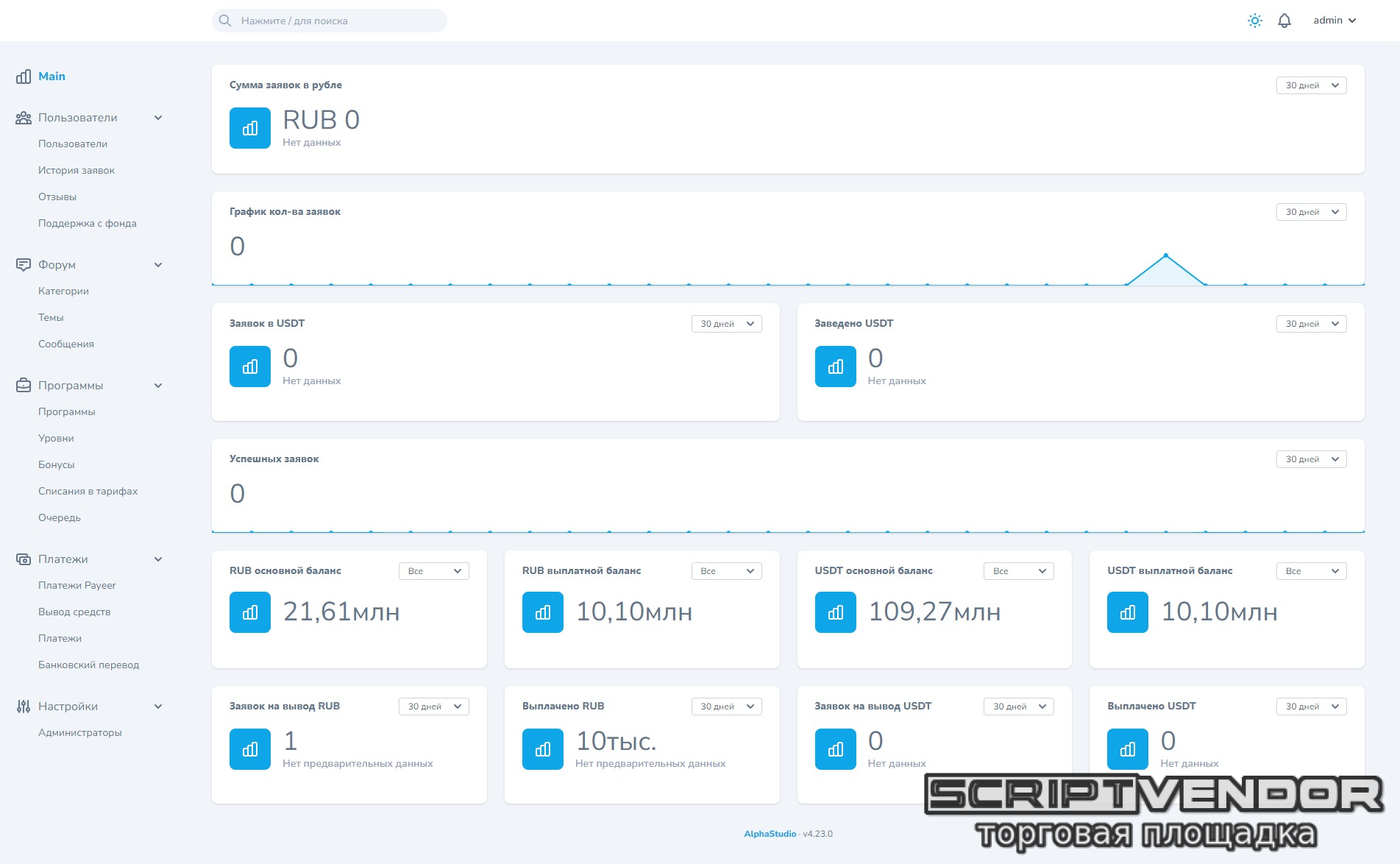This screenshot has height=864, width=1400.
Task: Open period dropdown in Заявок в USDT
Action: (x=726, y=324)
